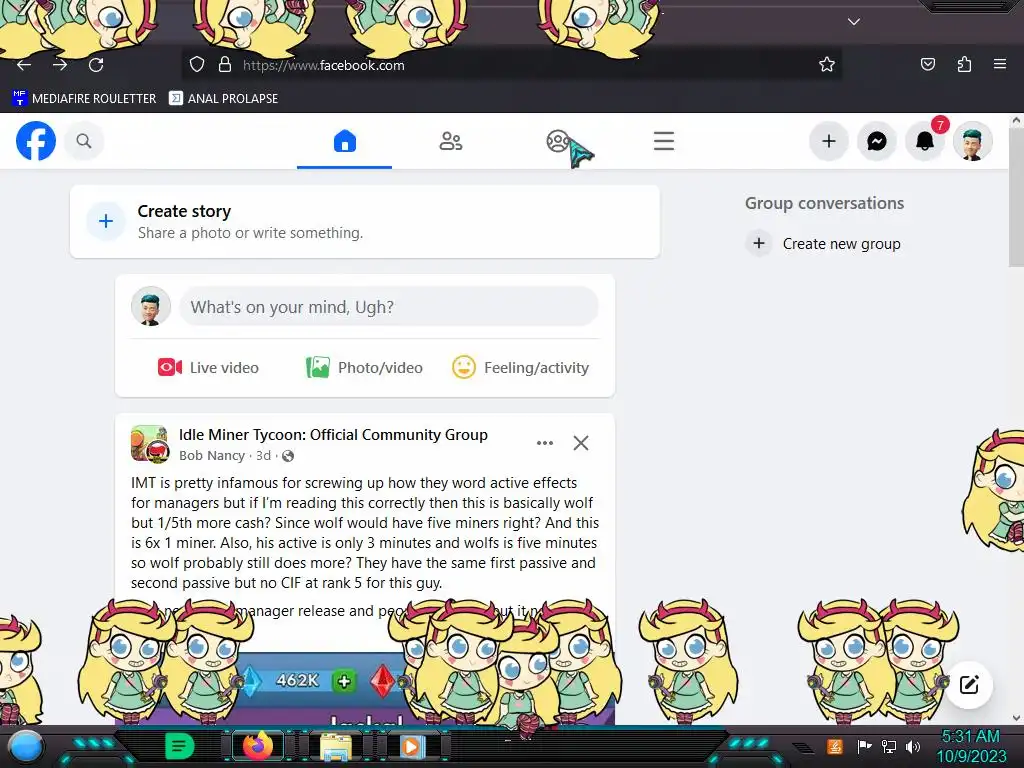Open the account profile picture menu
The image size is (1024, 768).
click(x=972, y=141)
